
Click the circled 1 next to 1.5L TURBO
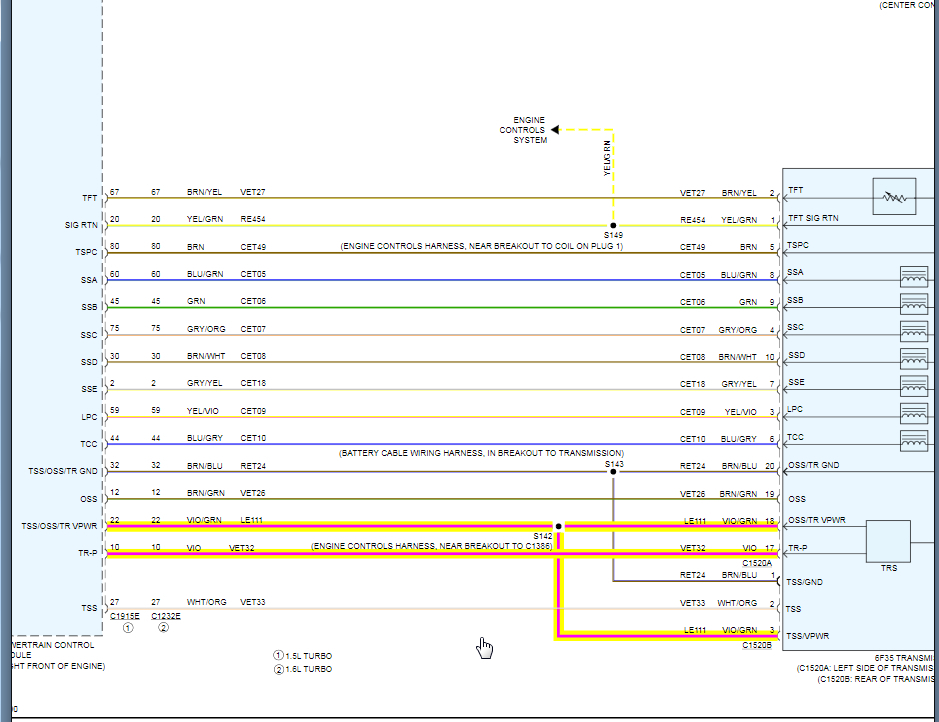278,656
